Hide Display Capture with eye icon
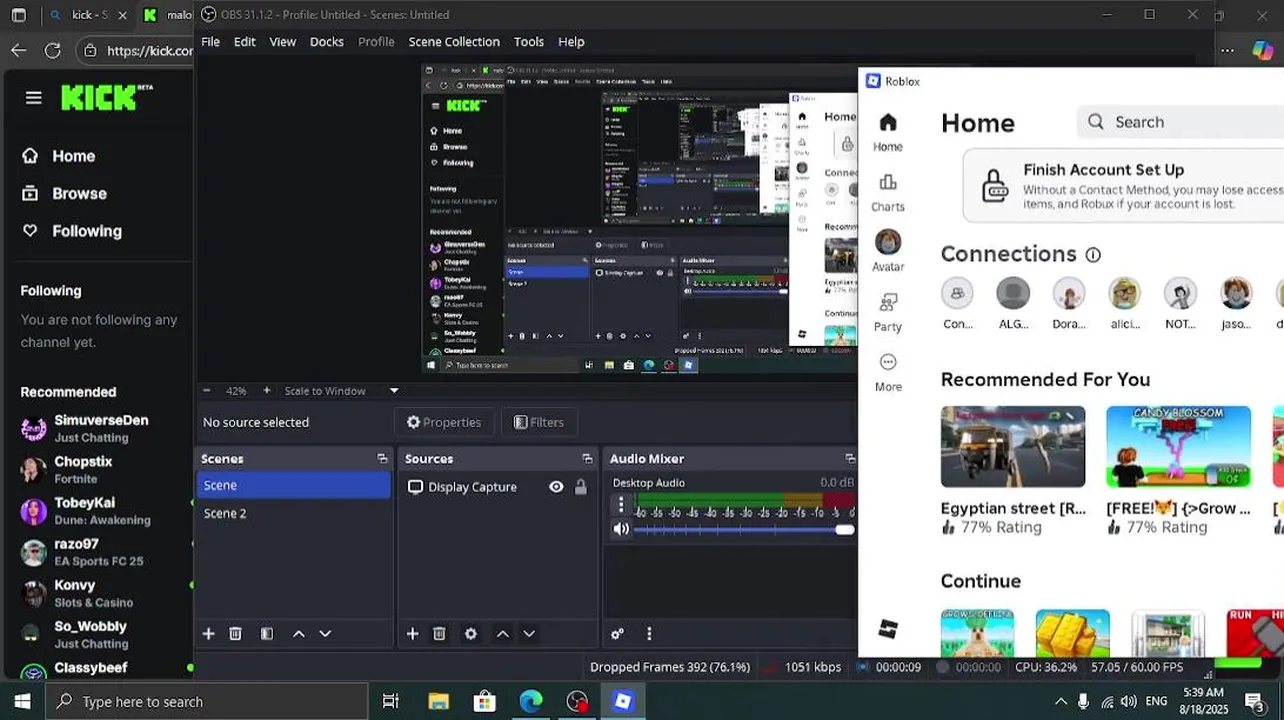Screen dimensions: 1284x720 point(556,487)
